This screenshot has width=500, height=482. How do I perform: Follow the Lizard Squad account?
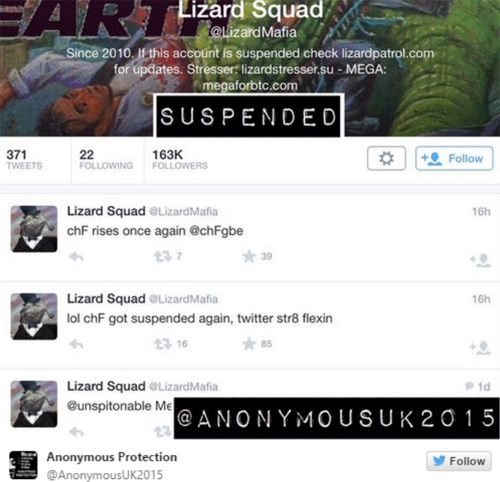coord(454,158)
